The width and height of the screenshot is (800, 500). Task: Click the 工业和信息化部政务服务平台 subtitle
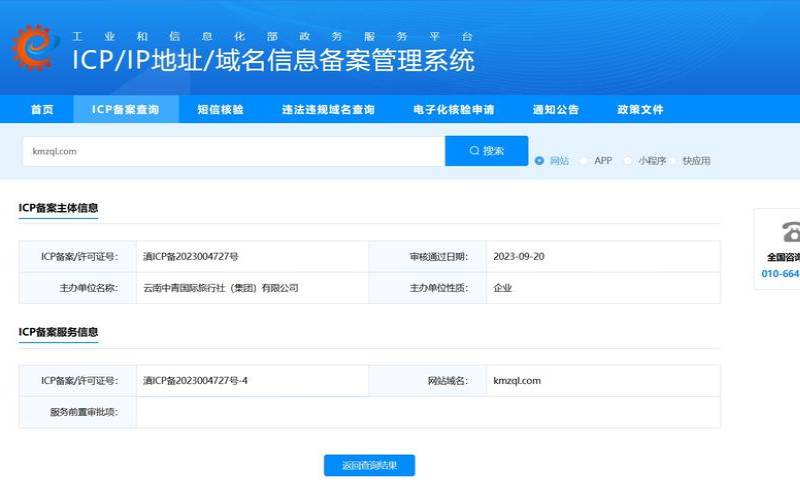click(x=272, y=36)
